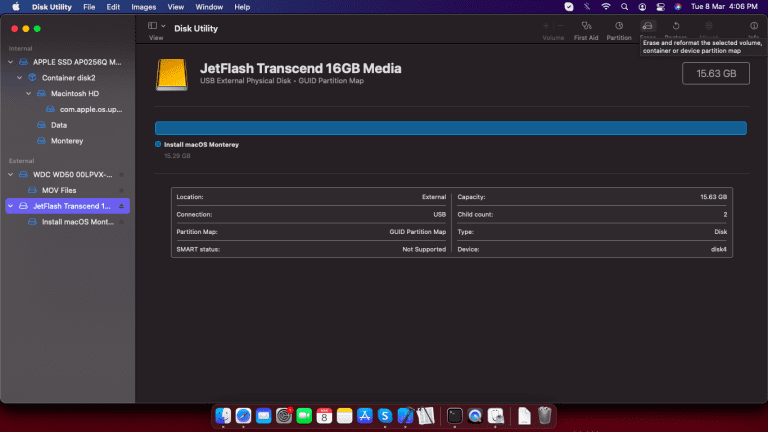Image resolution: width=768 pixels, height=432 pixels.
Task: Toggle the sidebar View icon
Action: (152, 25)
